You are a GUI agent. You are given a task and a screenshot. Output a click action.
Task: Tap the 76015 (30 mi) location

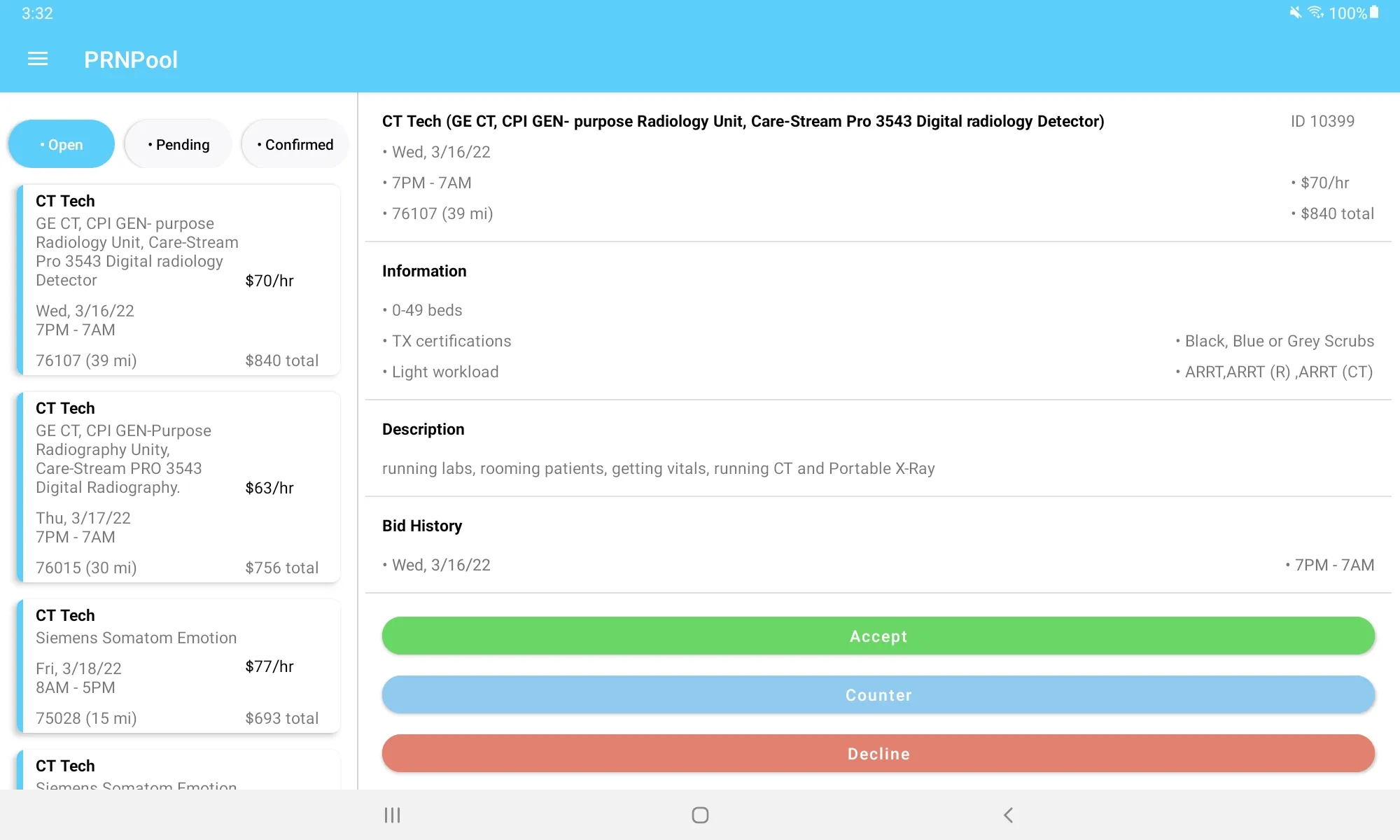tap(86, 568)
